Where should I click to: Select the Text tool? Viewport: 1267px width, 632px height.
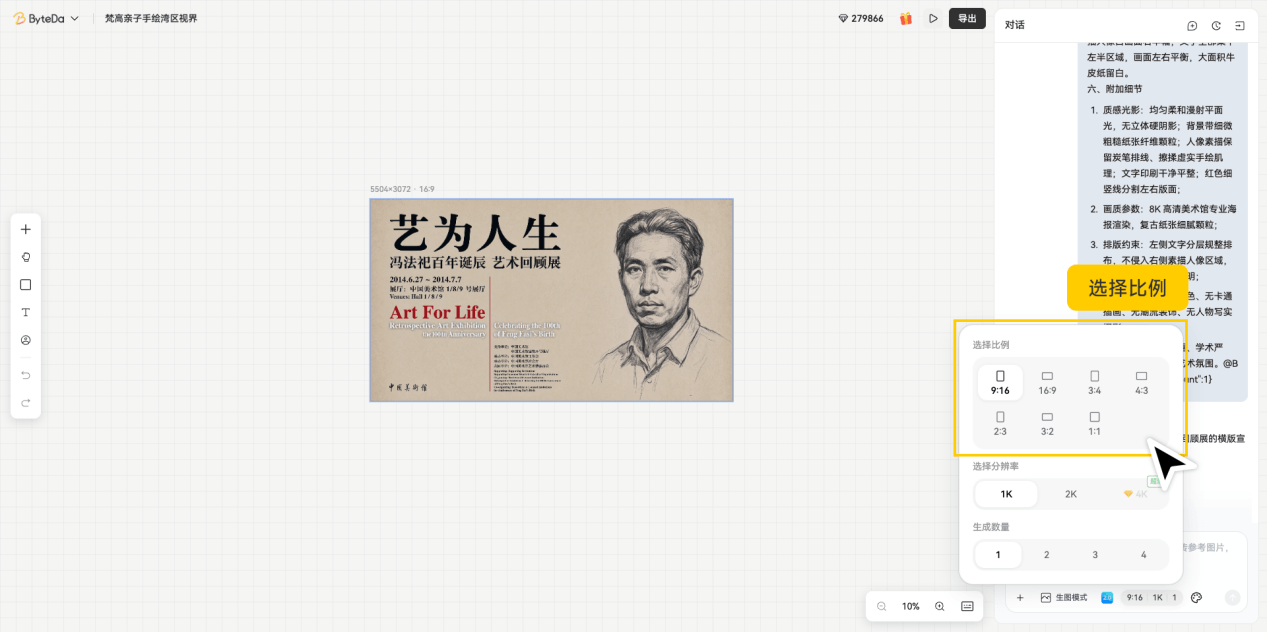click(x=26, y=312)
